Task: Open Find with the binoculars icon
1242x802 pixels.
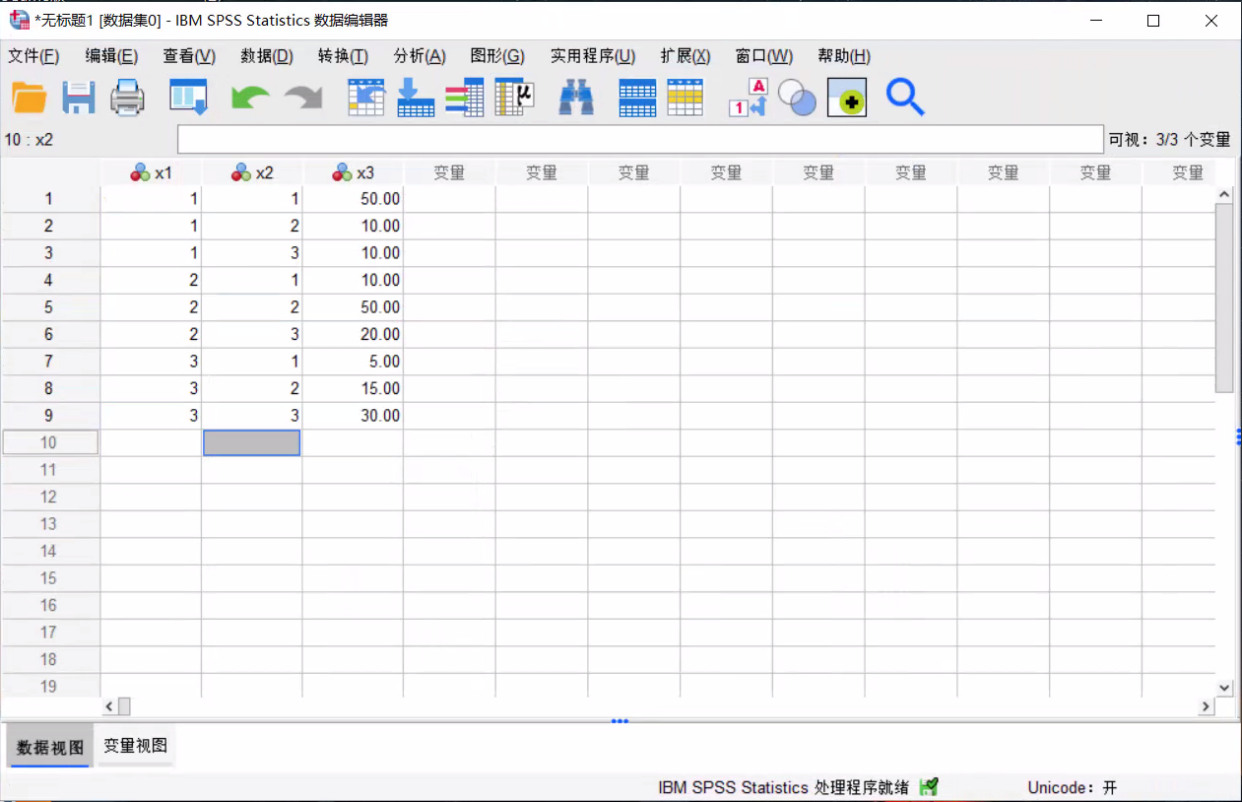Action: [x=576, y=98]
